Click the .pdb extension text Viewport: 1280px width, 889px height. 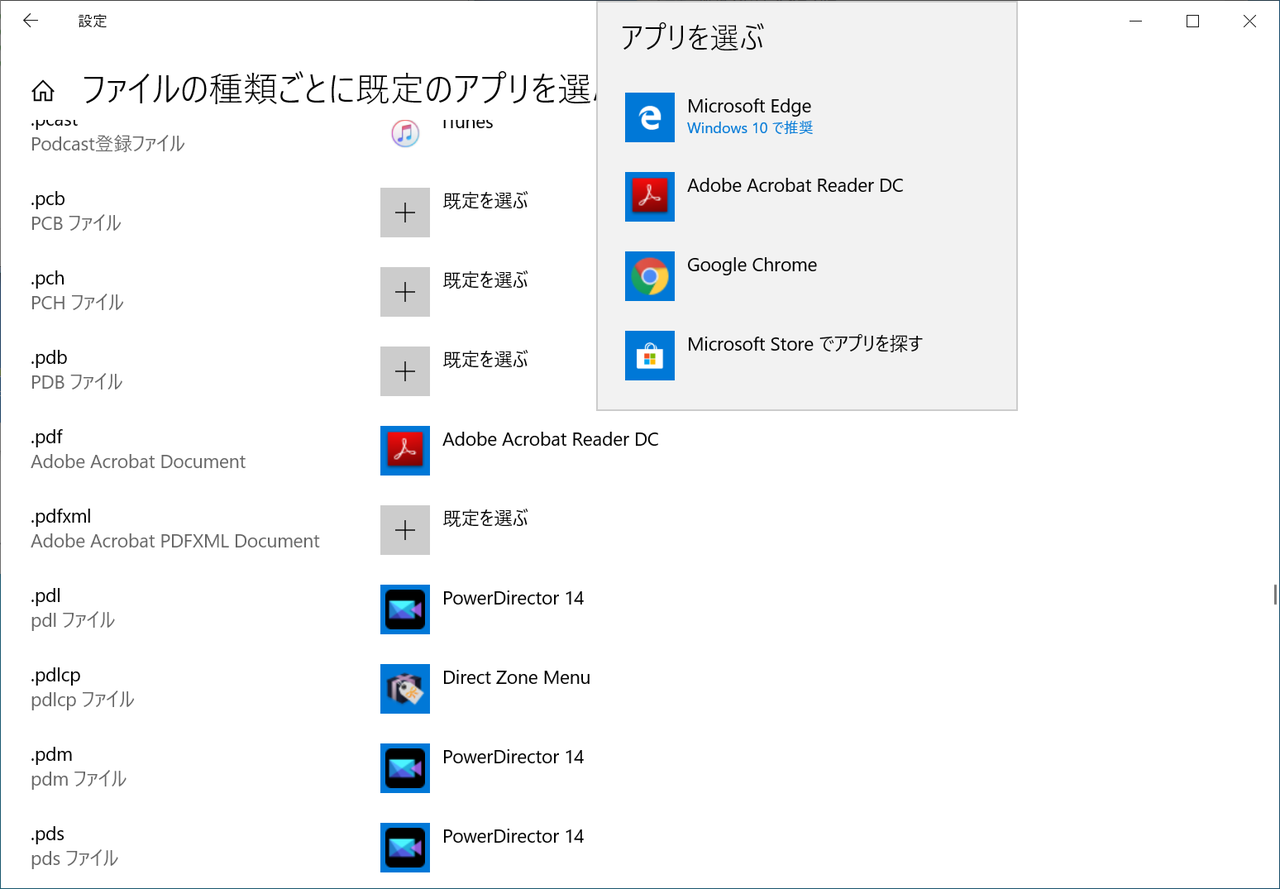(x=49, y=357)
